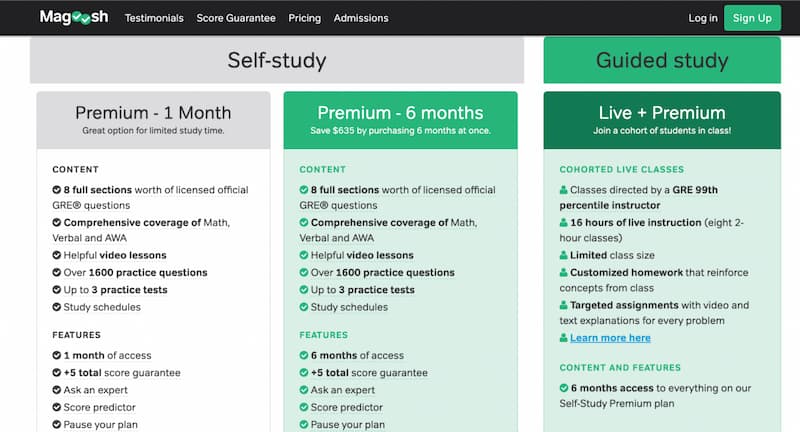The image size is (800, 432).
Task: Select the Premium - 6 months plan header
Action: click(x=401, y=120)
